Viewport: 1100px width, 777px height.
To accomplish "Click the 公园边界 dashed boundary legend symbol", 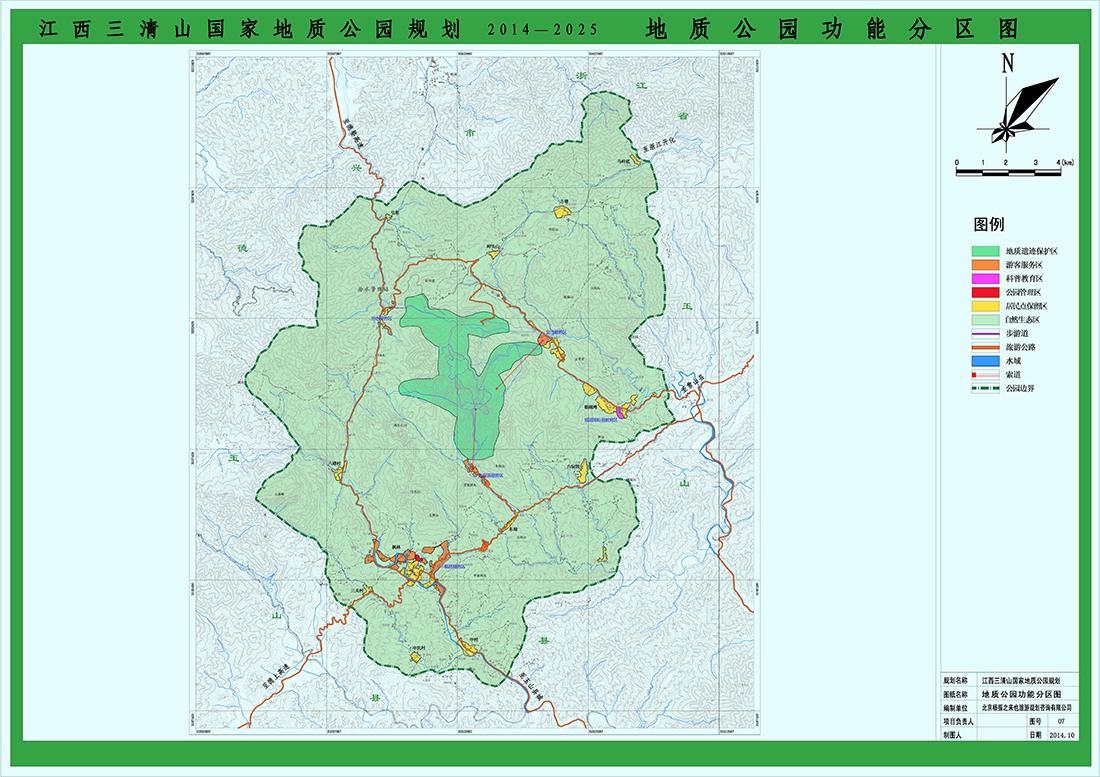I will pos(987,388).
